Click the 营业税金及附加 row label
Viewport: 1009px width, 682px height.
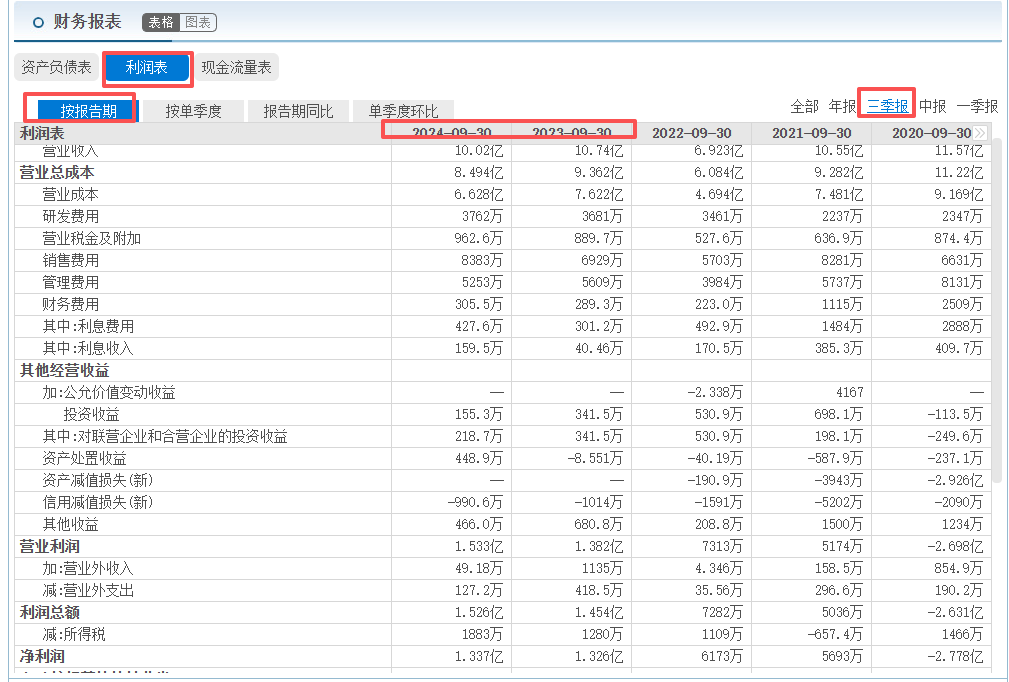[91, 238]
